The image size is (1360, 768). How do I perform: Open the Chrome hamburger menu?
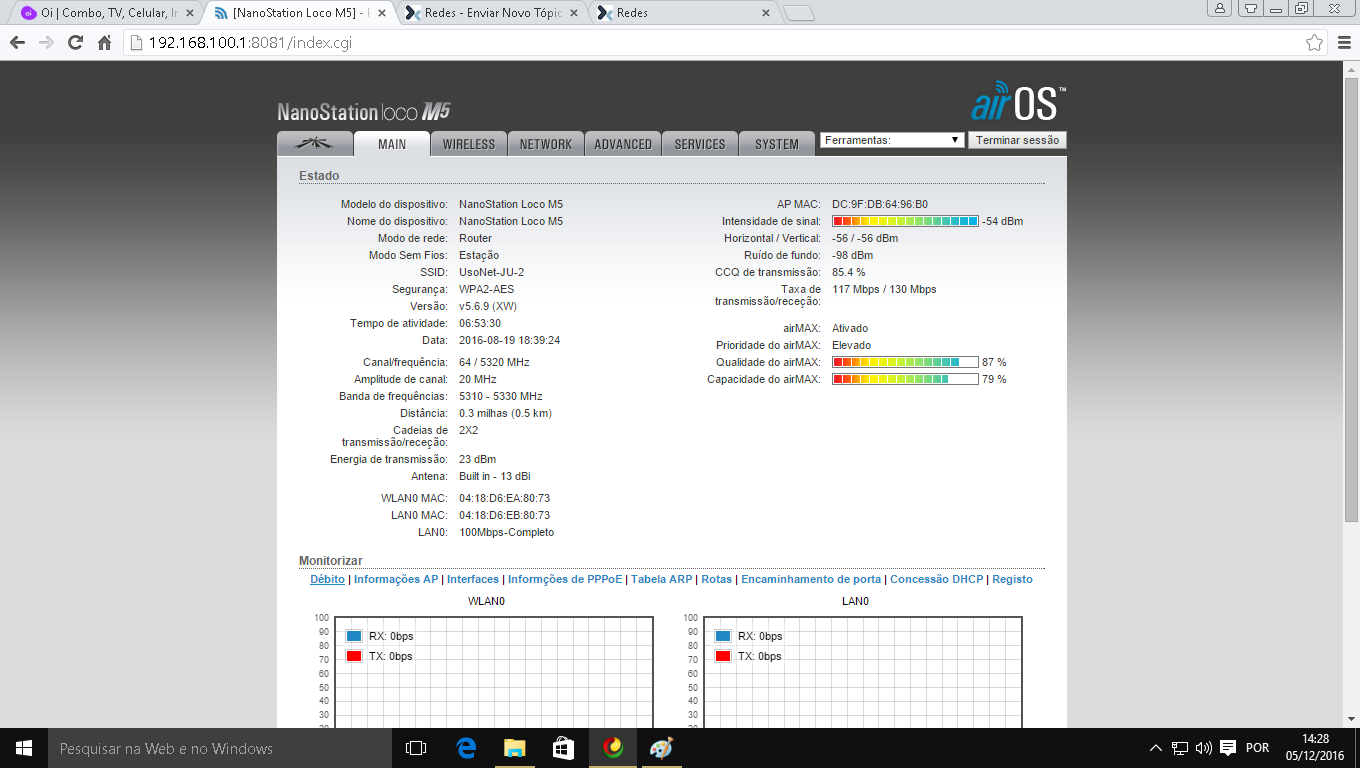pyautogui.click(x=1344, y=43)
